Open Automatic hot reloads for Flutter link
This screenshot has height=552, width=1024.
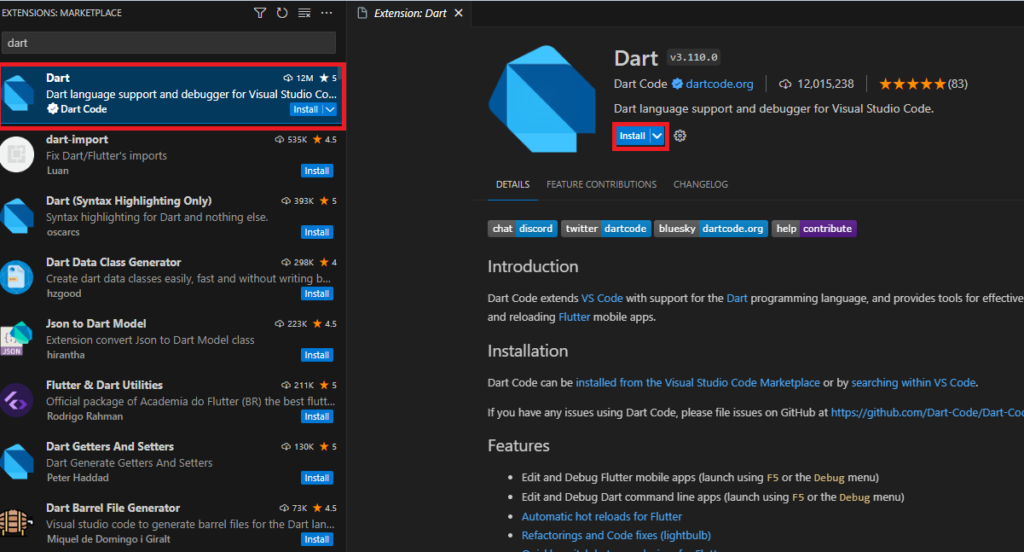(601, 516)
